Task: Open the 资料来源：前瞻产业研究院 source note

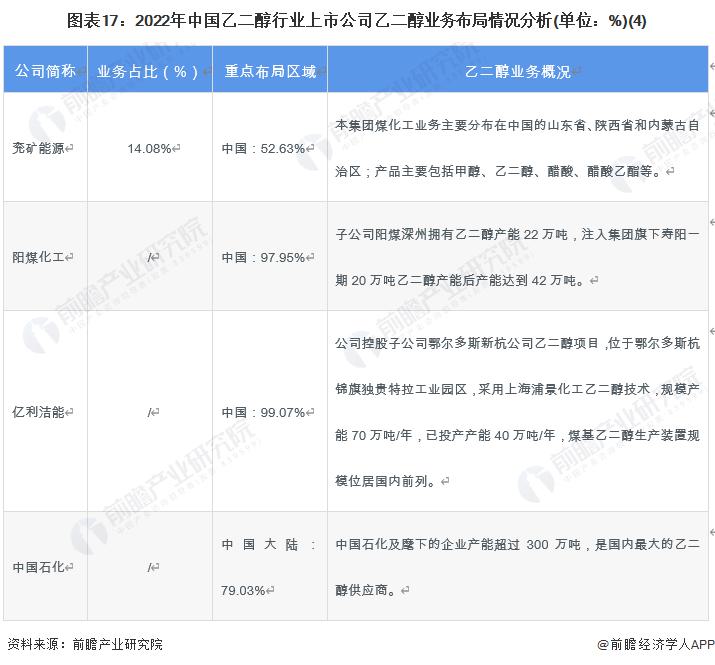Action: point(85,645)
